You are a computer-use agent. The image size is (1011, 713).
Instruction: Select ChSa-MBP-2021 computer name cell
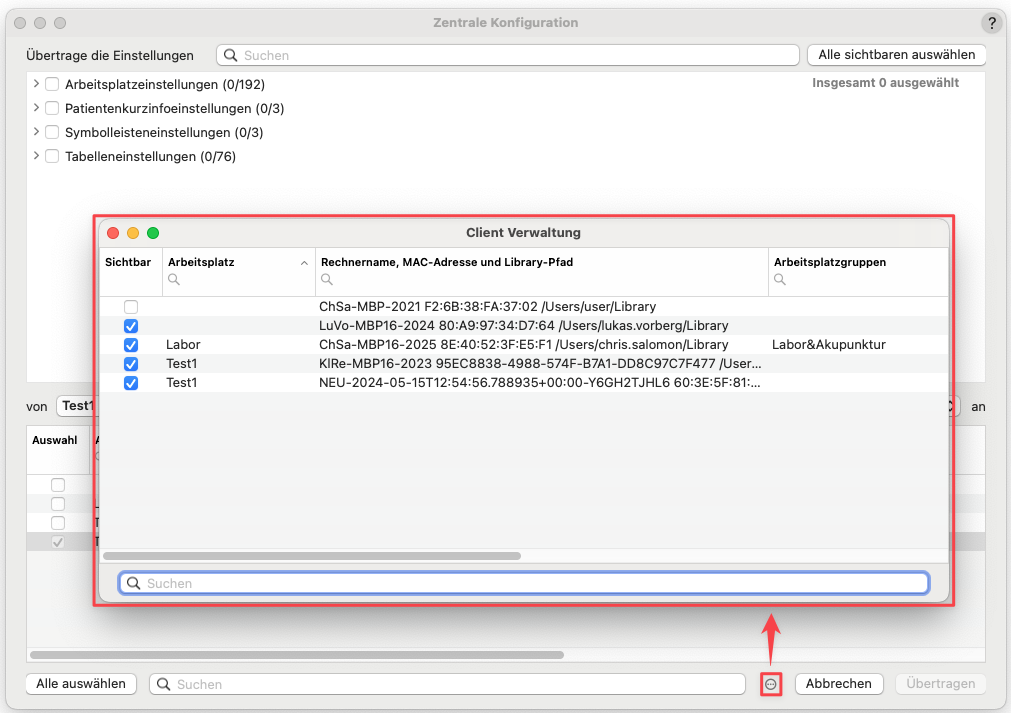[x=487, y=306]
